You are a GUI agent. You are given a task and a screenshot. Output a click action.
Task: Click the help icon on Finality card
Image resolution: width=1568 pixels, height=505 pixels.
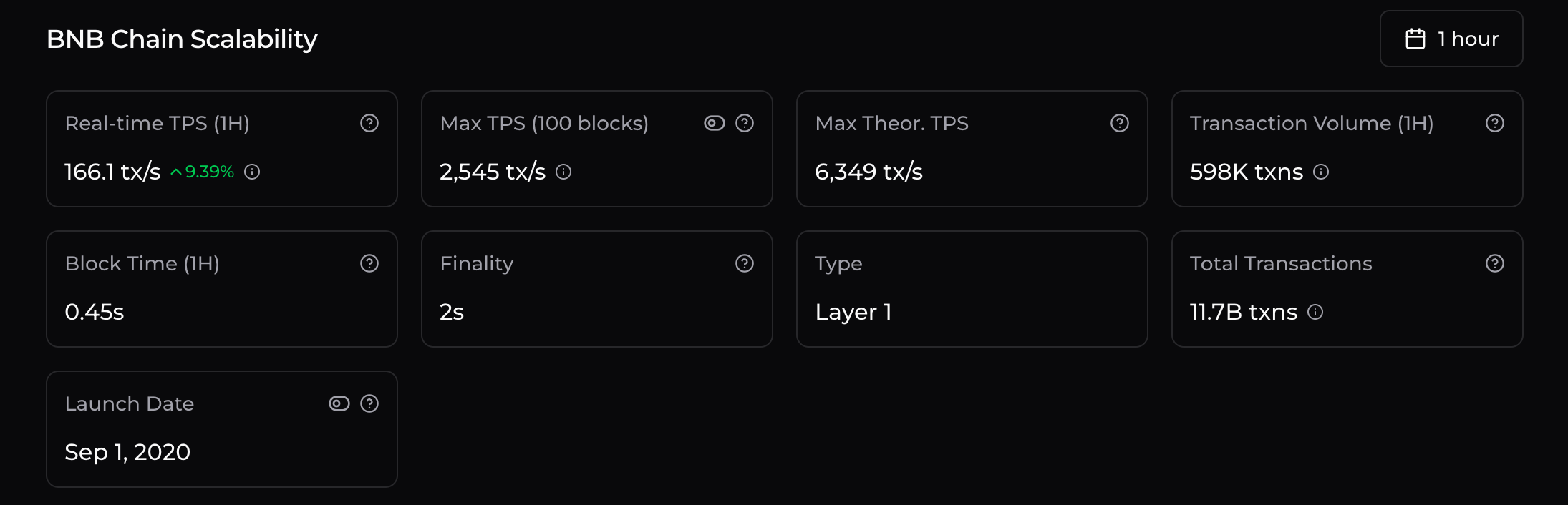[x=745, y=263]
